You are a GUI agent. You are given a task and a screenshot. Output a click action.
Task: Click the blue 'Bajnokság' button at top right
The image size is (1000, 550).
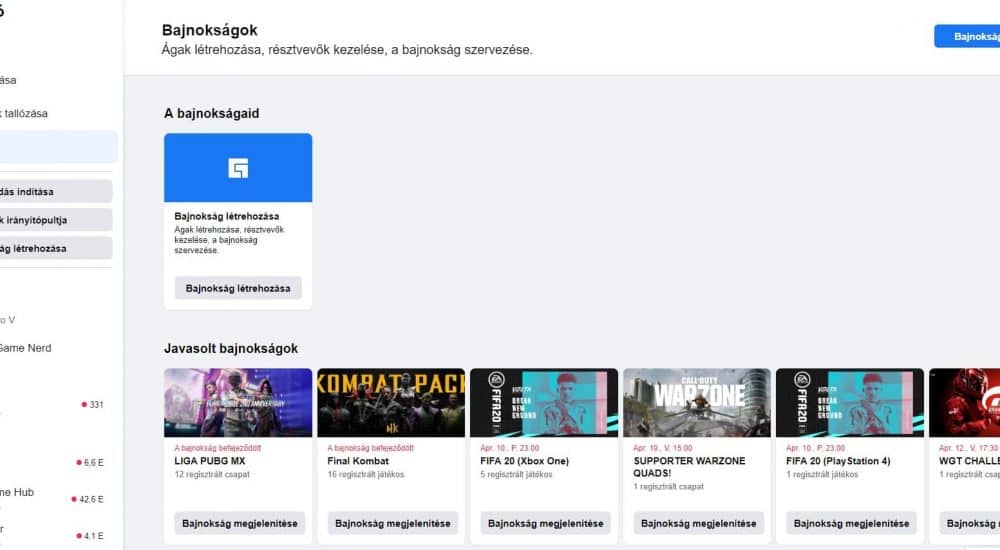[968, 36]
